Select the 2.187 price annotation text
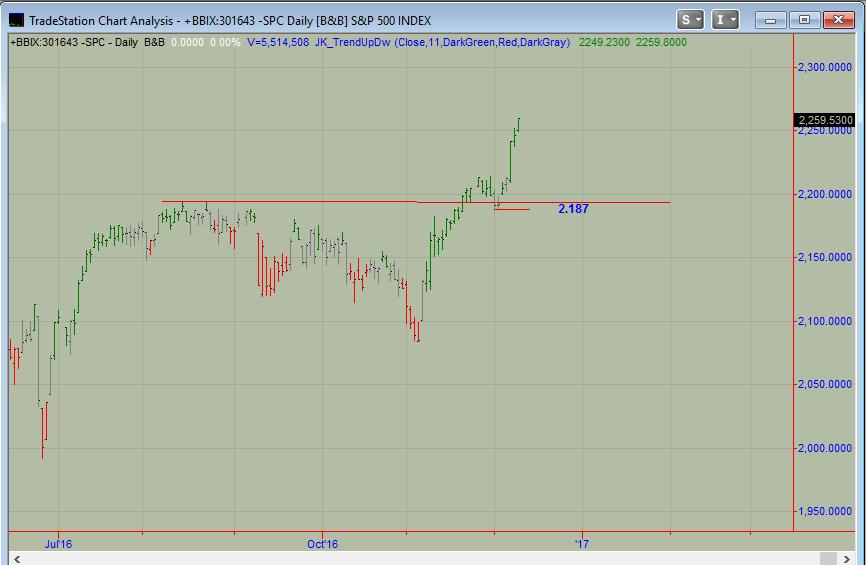 (x=573, y=209)
